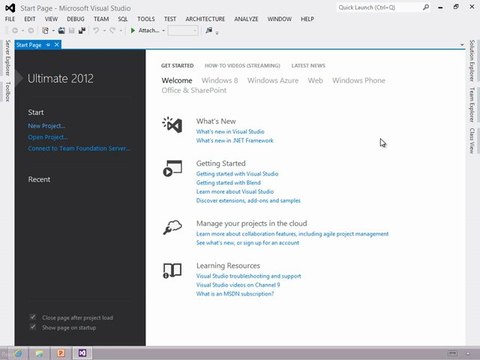The height and width of the screenshot is (360, 480).
Task: Open Getting started with Blend link
Action: (228, 183)
